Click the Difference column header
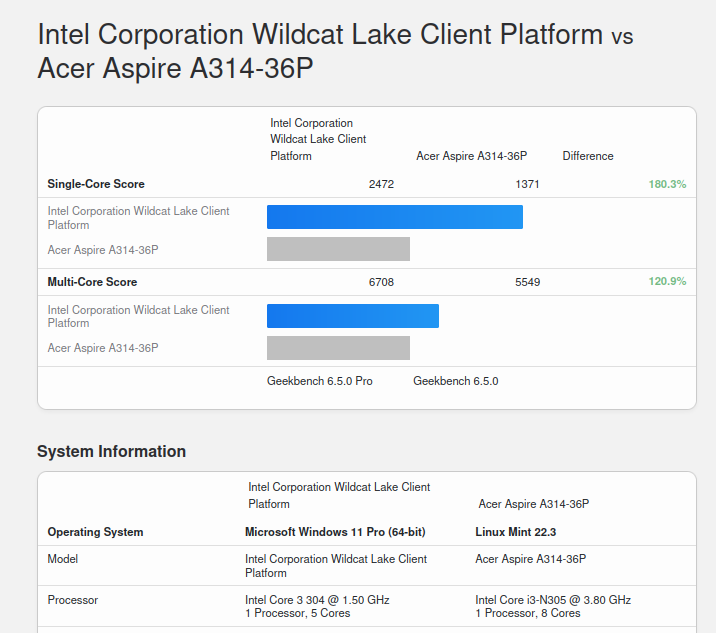Image resolution: width=716 pixels, height=633 pixels. tap(588, 156)
